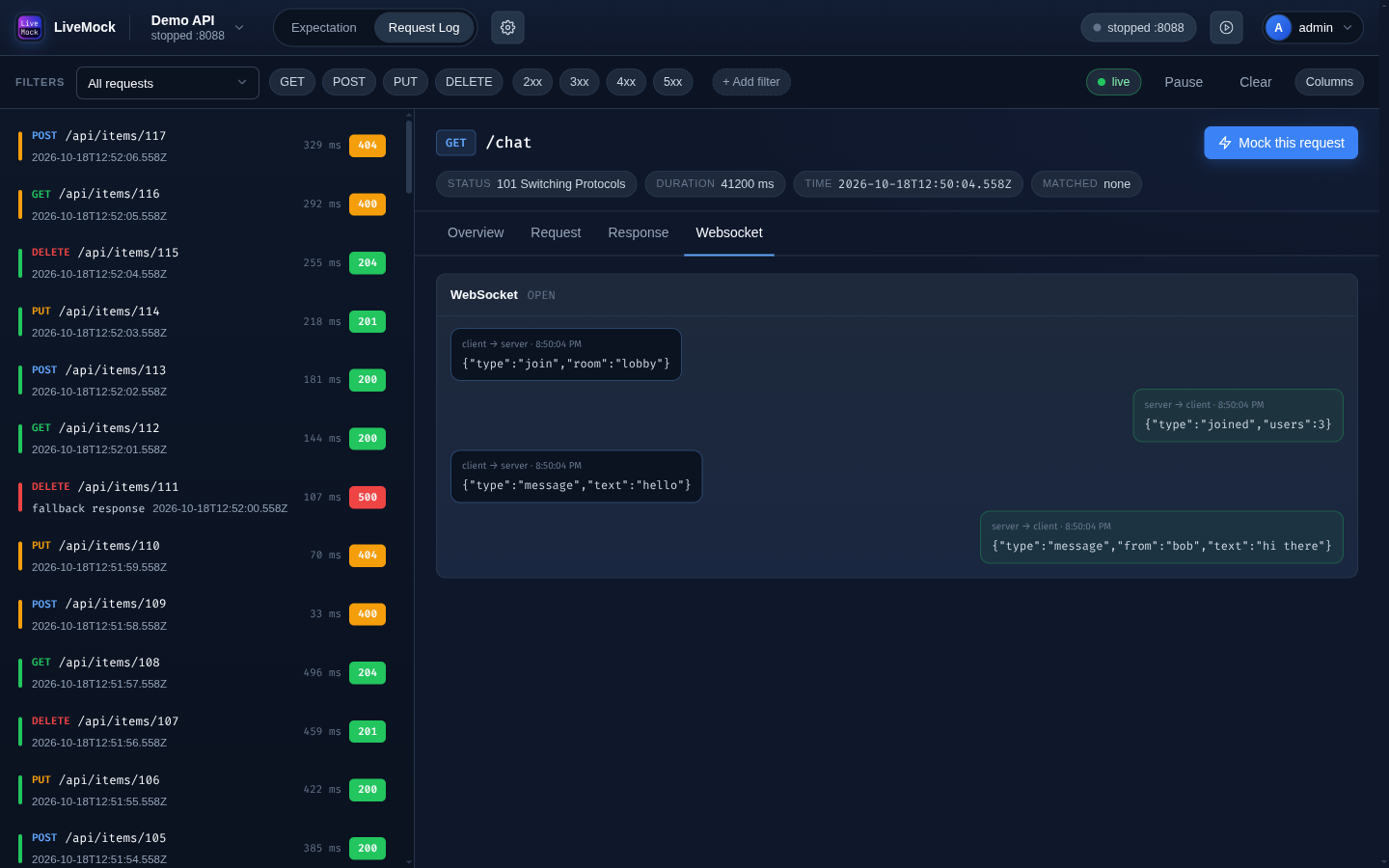Open the settings gear icon
The image size is (1389, 868).
pos(507,28)
